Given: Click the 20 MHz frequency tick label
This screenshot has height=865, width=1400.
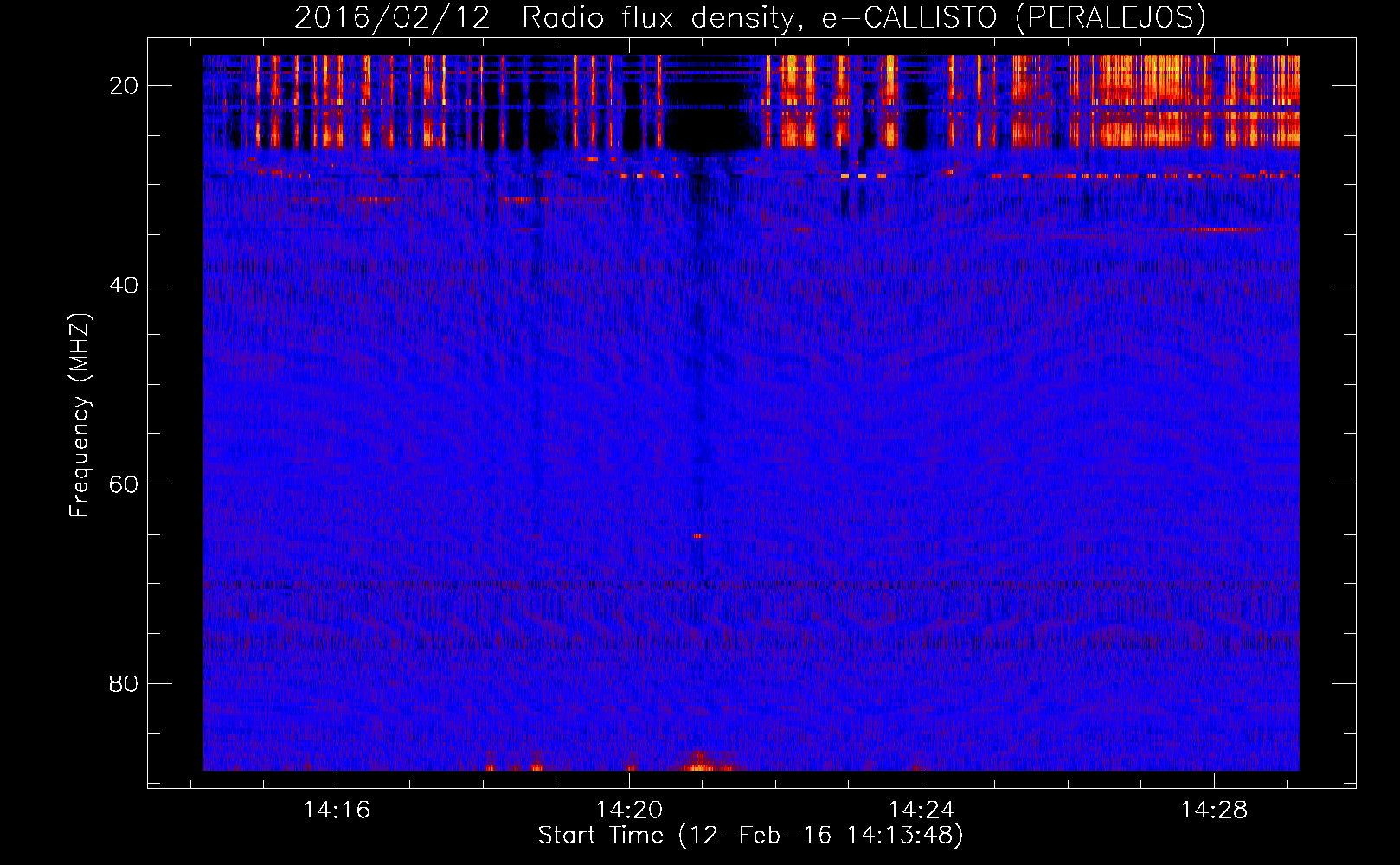Looking at the screenshot, I should tap(124, 86).
